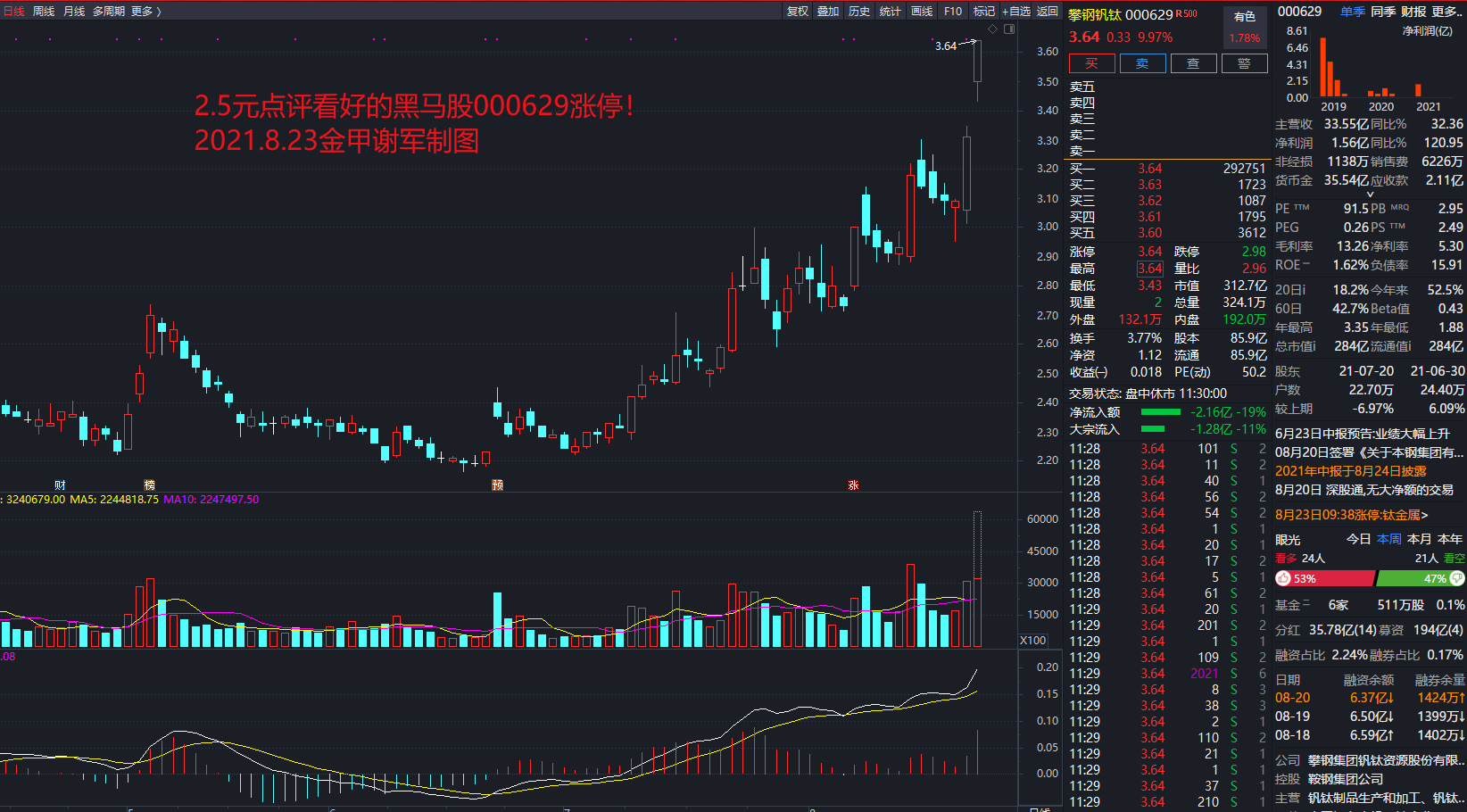
Task: Switch to the 月线 monthly chart tab
Action: click(x=74, y=12)
